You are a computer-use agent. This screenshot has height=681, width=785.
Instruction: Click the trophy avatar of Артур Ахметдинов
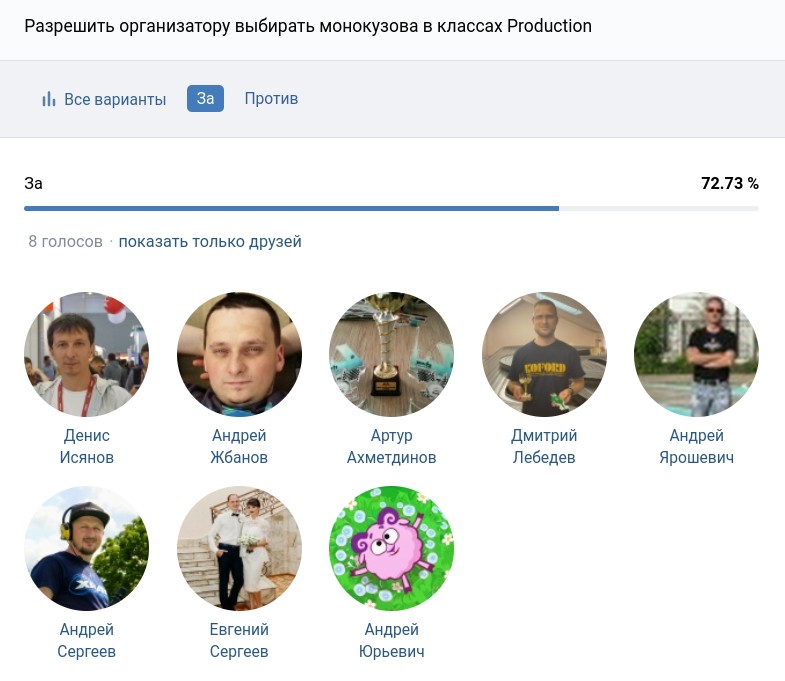391,354
